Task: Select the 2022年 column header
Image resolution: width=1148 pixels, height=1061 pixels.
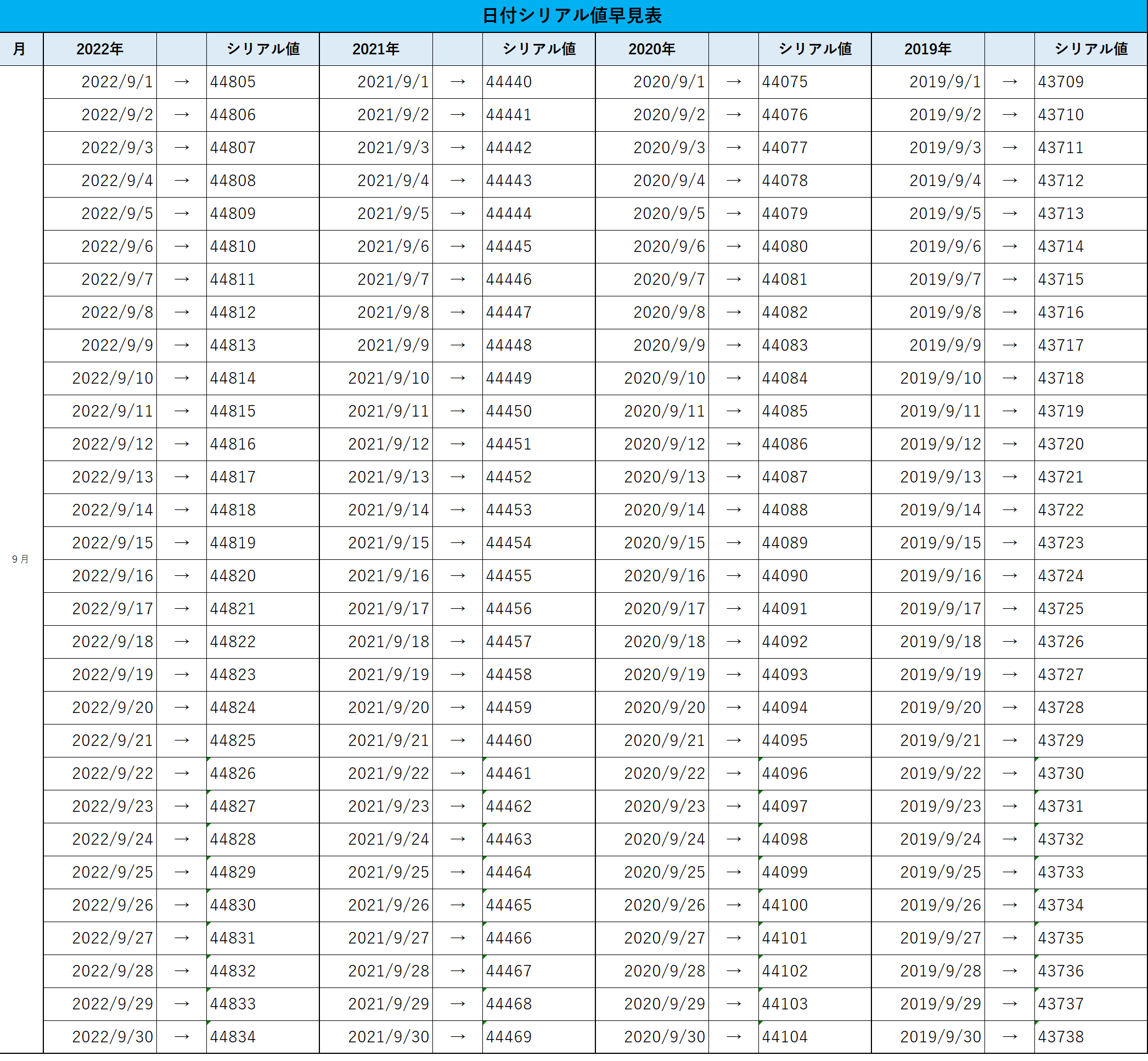Action: pos(100,49)
